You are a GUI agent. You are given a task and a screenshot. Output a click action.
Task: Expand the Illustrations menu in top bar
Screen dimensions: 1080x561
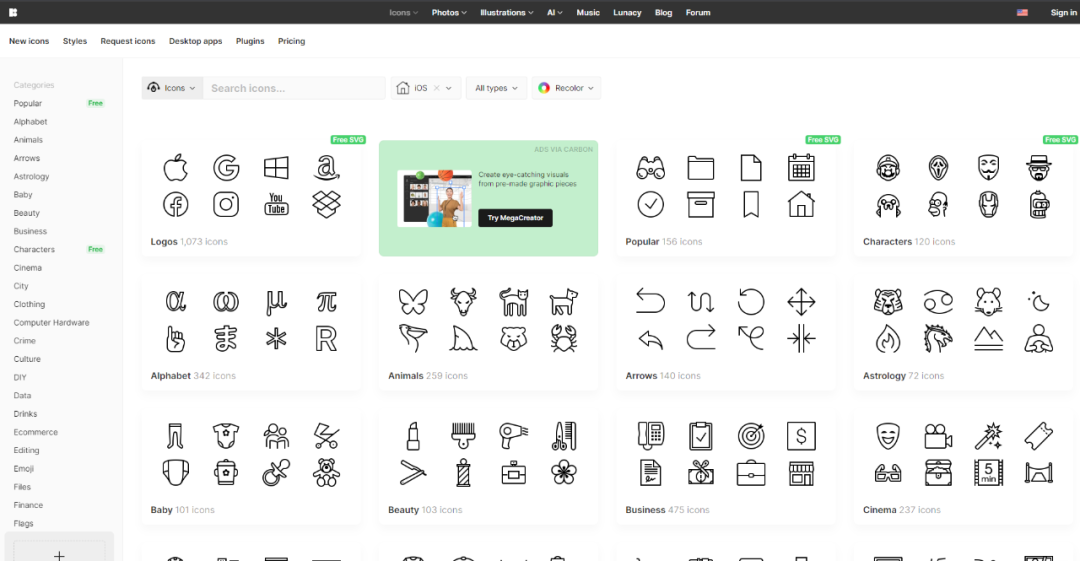tap(506, 12)
